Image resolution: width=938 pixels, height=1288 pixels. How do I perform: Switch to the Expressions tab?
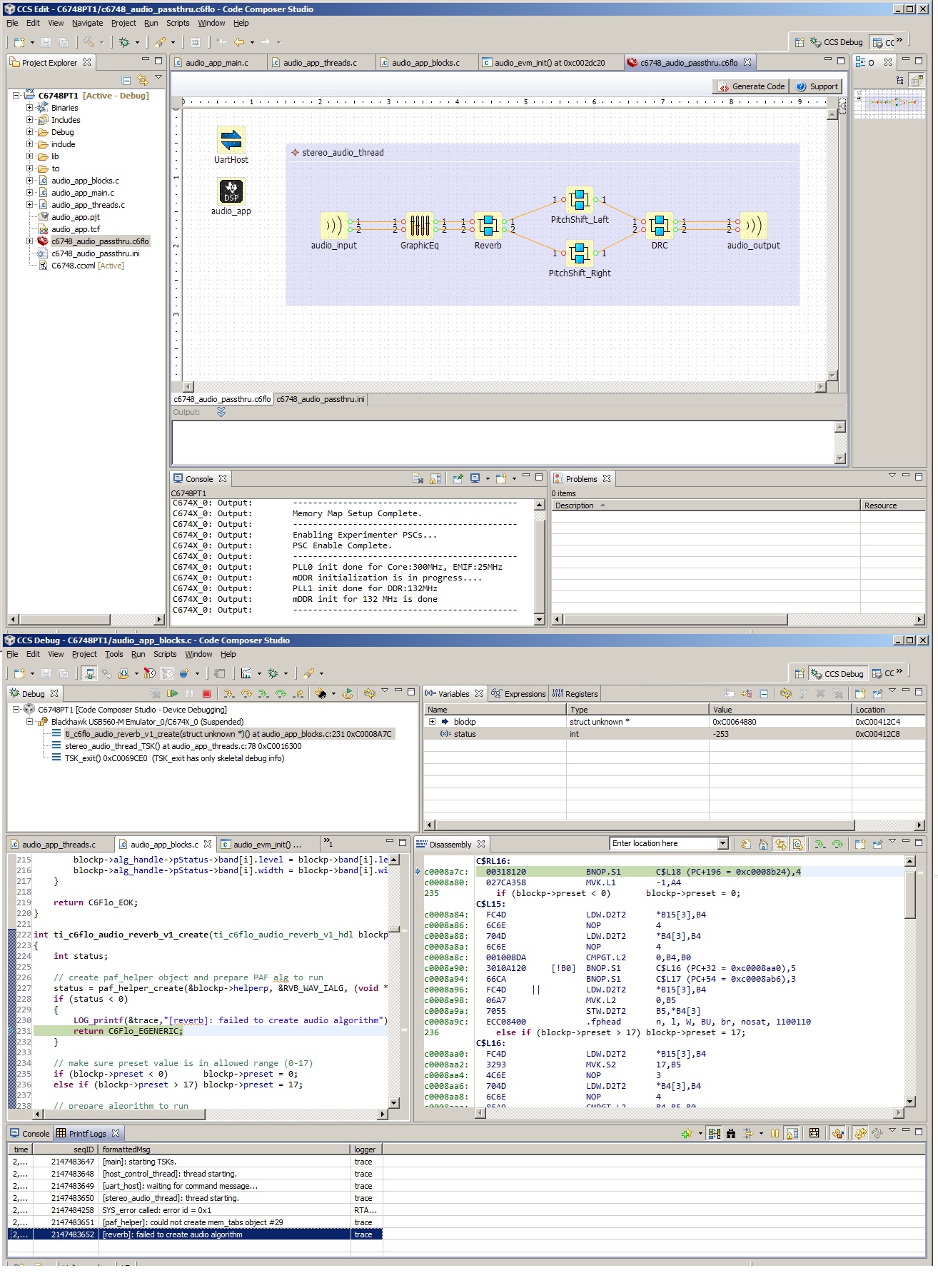coord(519,694)
